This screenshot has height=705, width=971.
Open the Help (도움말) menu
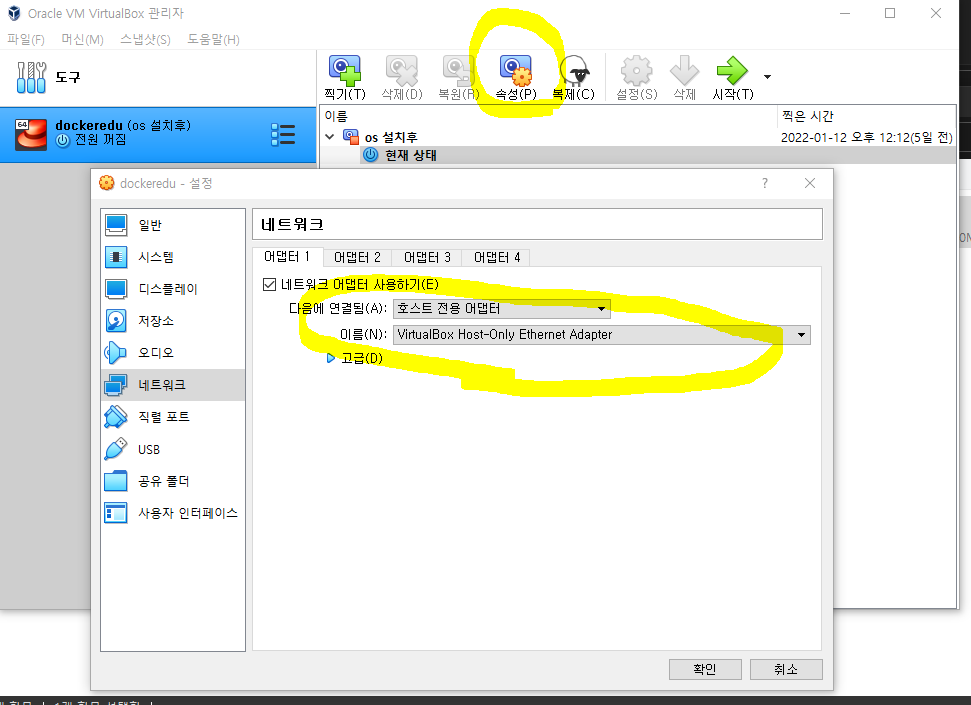coord(214,40)
